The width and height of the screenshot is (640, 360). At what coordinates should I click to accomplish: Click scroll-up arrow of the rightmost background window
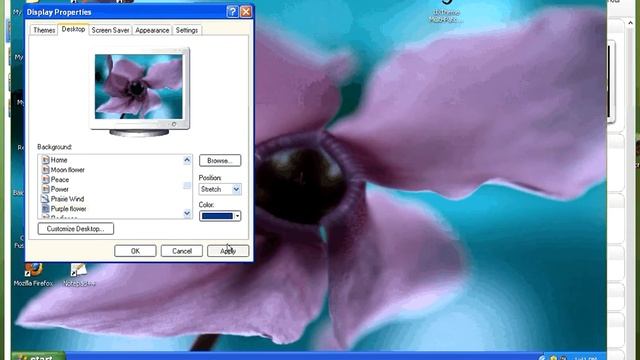pos(630,24)
